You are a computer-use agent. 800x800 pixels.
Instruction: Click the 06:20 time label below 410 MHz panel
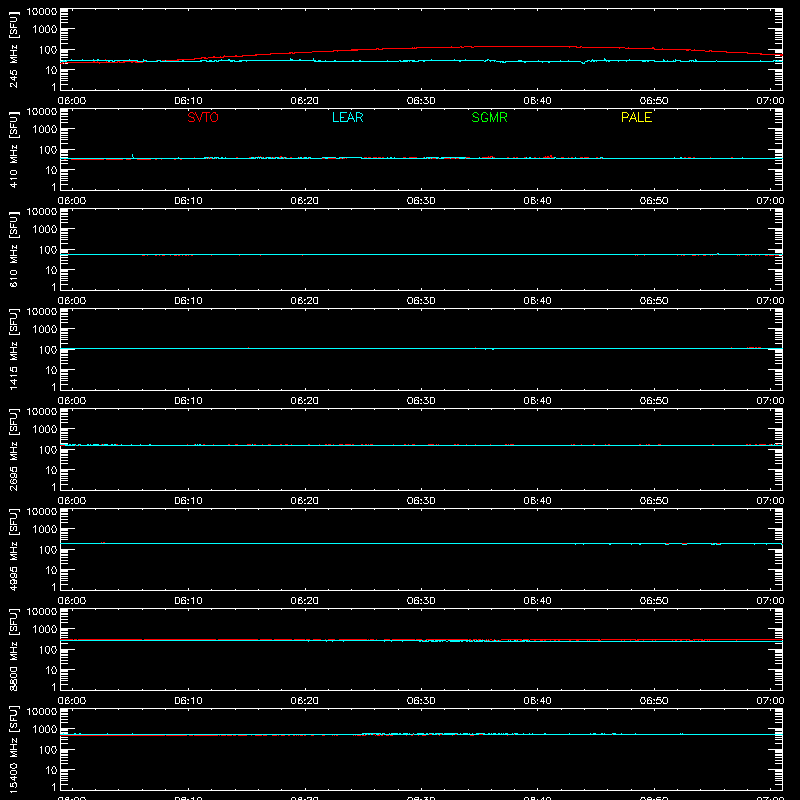305,201
